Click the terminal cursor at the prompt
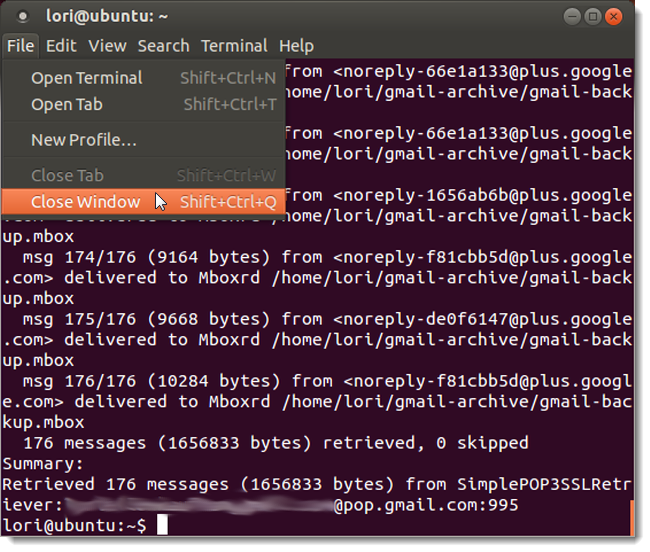650x552 pixels. 162,525
